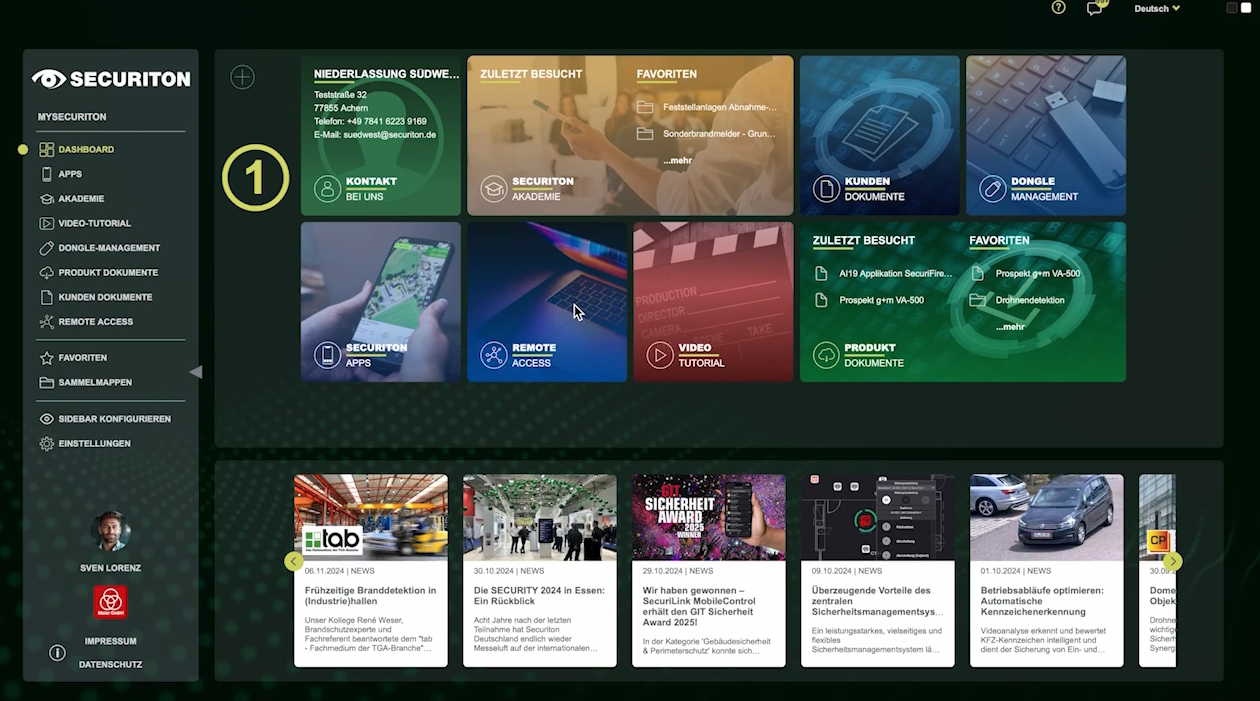Click 'Telefon: +49 7841 6223 9169' text
This screenshot has height=701, width=1260.
click(370, 121)
